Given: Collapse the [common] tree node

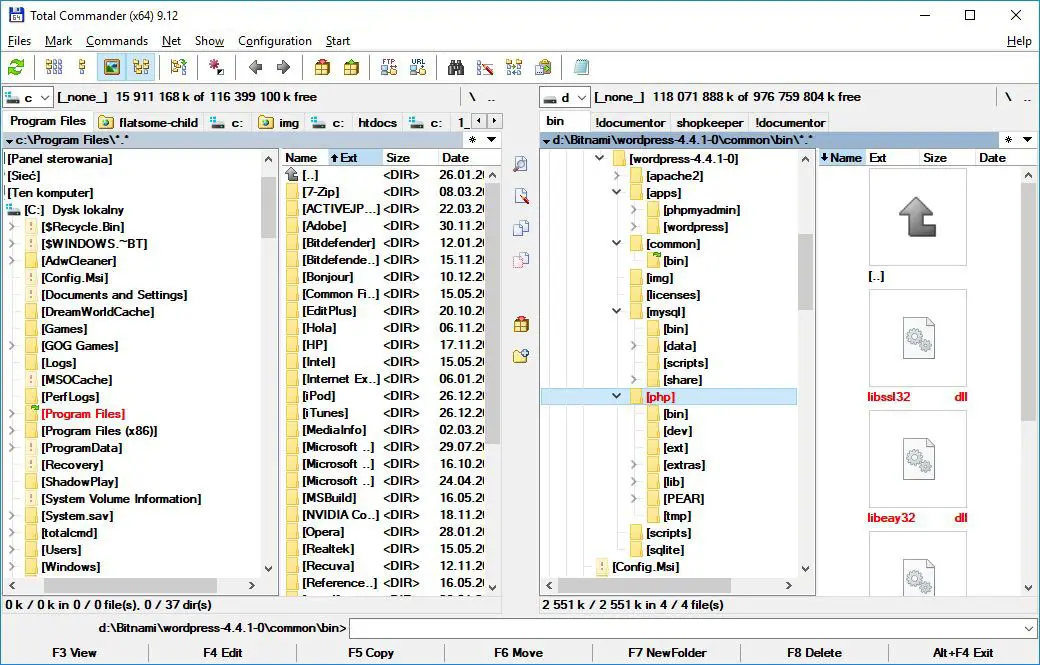Looking at the screenshot, I should 616,243.
